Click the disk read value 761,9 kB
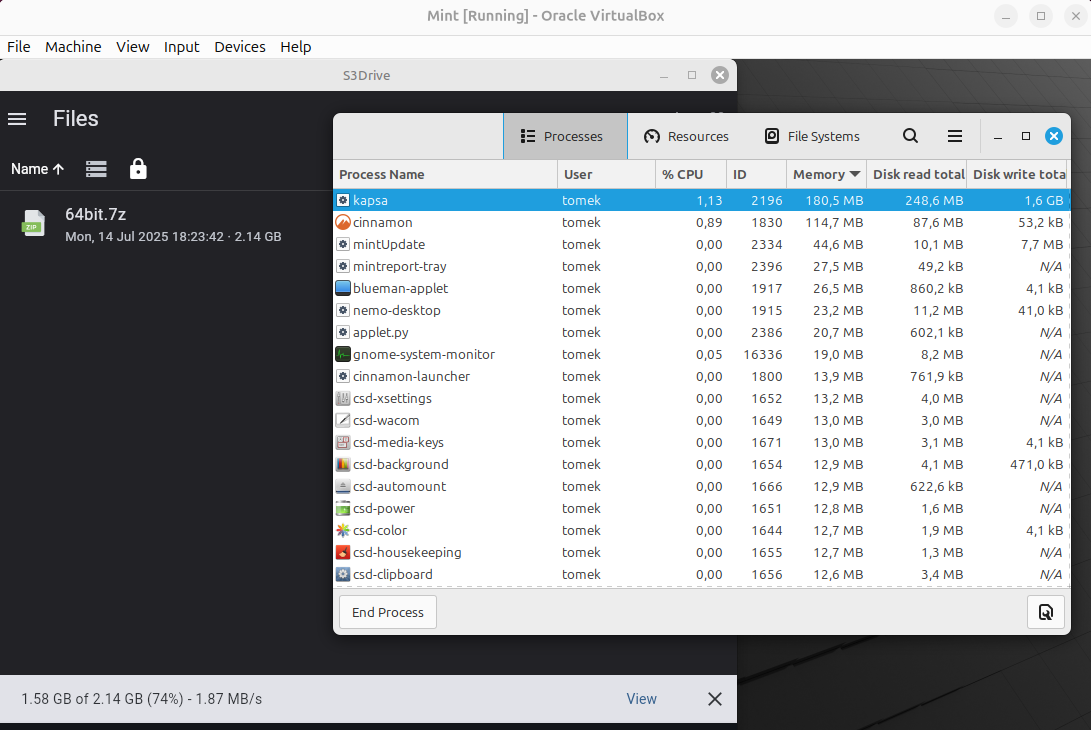Screen dimensions: 1091x730 937,376
